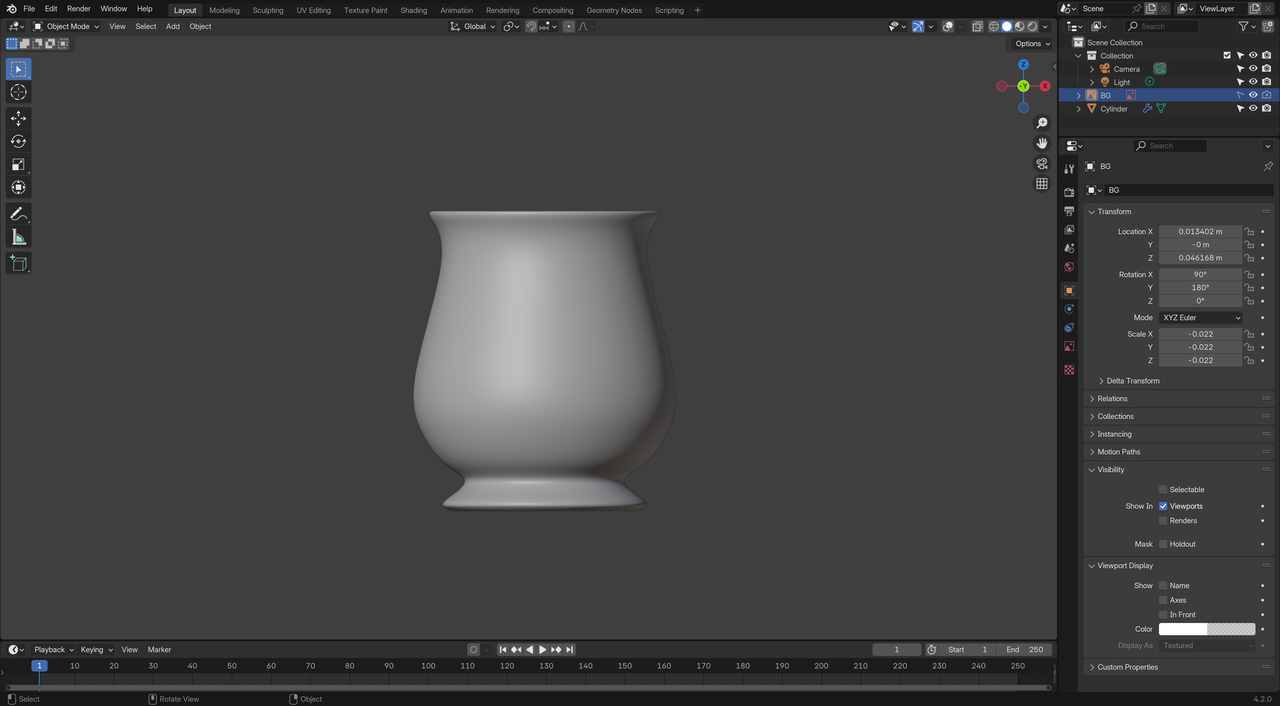Play the animation forward

[x=543, y=650]
